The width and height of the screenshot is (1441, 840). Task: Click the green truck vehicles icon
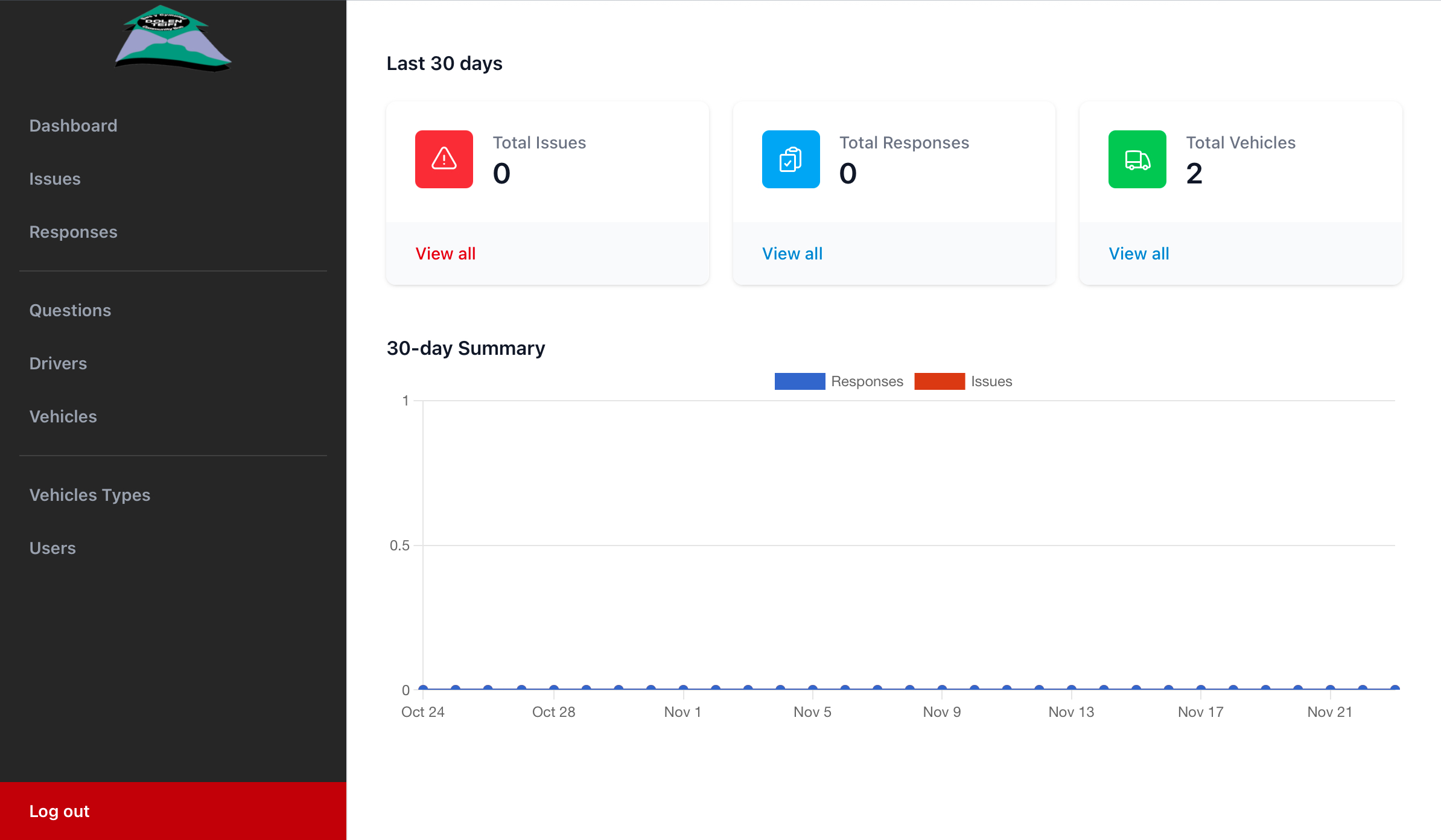[x=1137, y=159]
